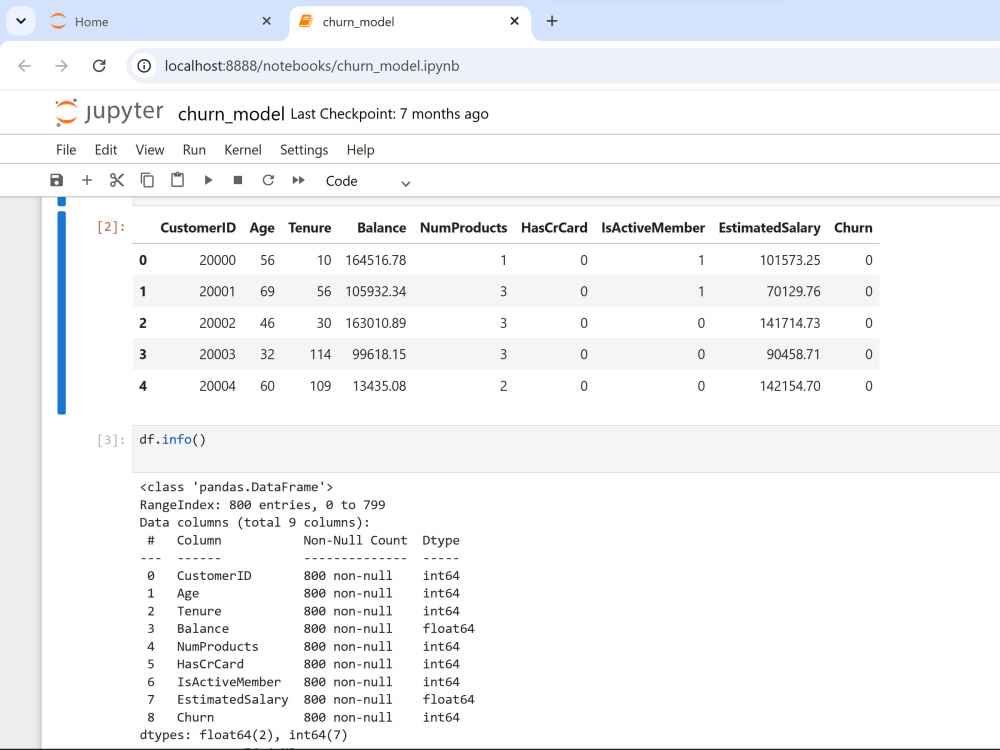
Task: Click into the df.info() code cell
Action: click(x=566, y=449)
